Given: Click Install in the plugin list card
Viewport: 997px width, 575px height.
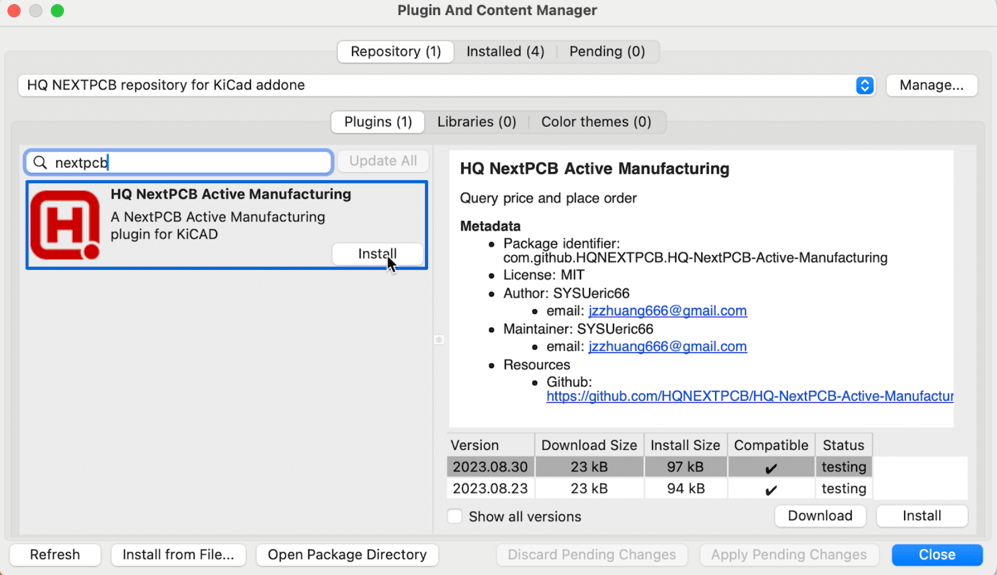Looking at the screenshot, I should click(x=377, y=254).
